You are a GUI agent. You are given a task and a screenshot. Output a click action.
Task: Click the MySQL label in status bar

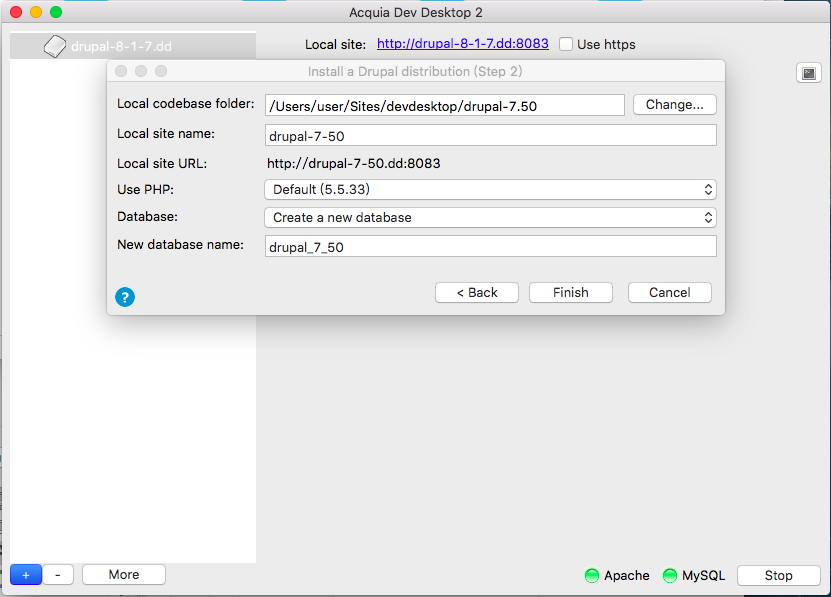click(x=703, y=576)
